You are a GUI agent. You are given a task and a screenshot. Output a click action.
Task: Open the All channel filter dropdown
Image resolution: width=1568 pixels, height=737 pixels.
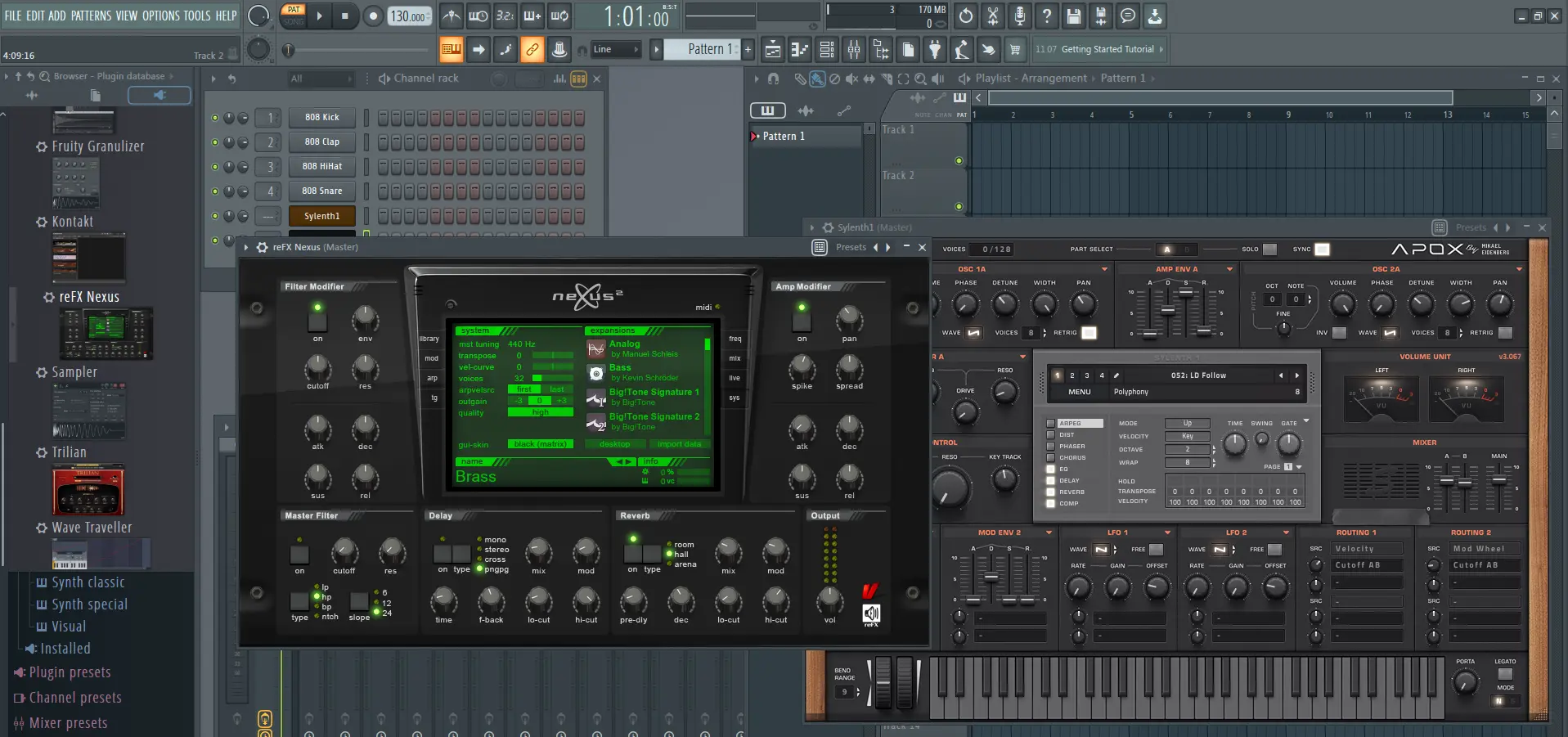(321, 79)
